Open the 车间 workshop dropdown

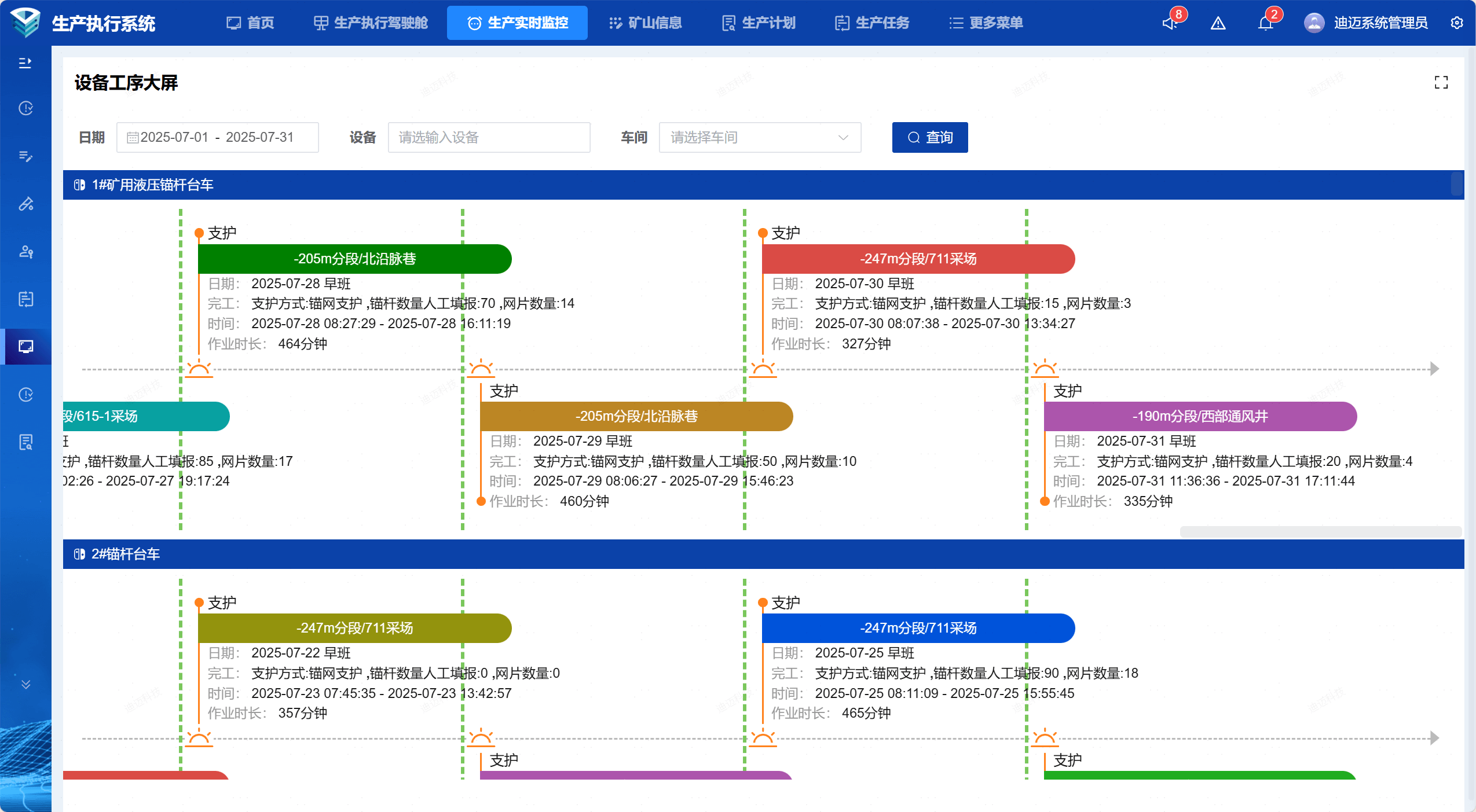click(x=760, y=138)
